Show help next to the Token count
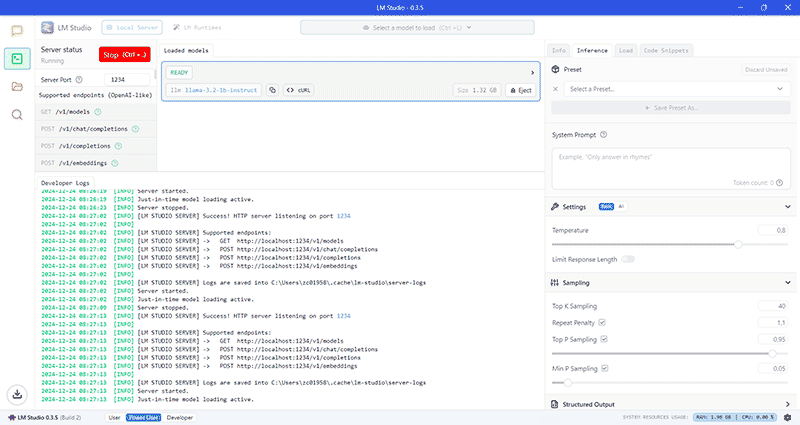800x425 pixels. click(x=780, y=183)
